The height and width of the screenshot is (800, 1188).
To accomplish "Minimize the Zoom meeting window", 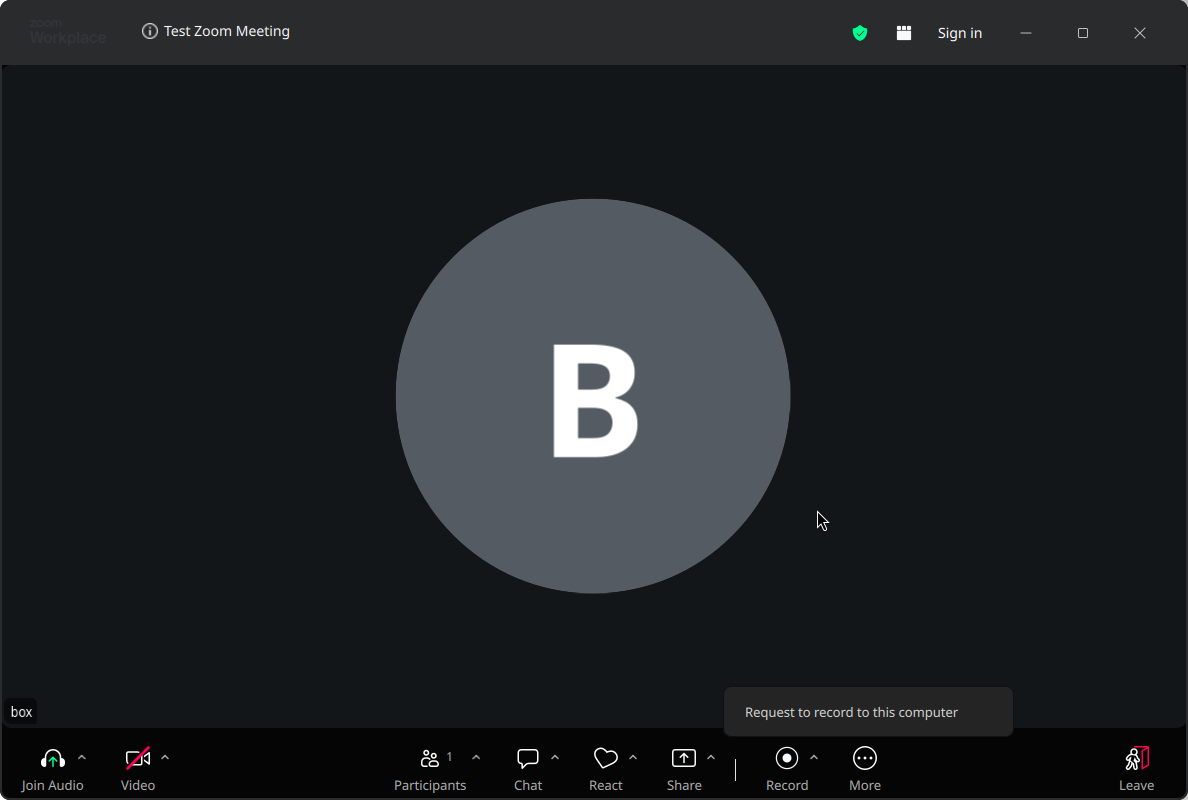I will coord(1026,33).
